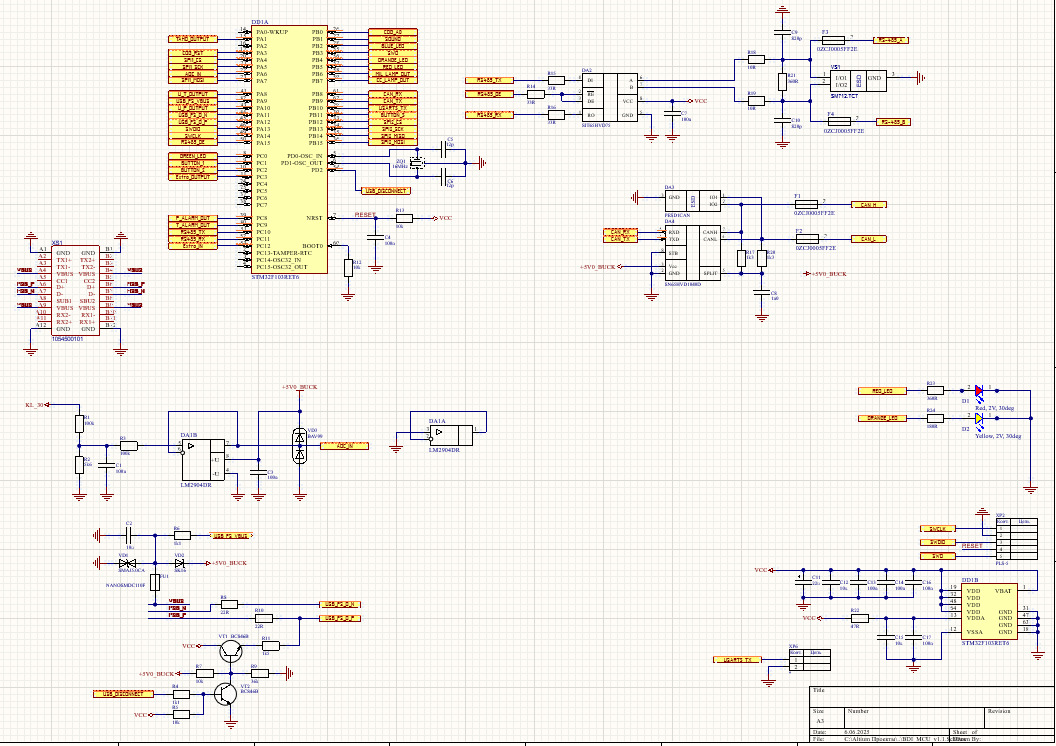This screenshot has width=1056, height=746.
Task: Select resistor R12 on the BOOT0 pin
Action: 348,267
